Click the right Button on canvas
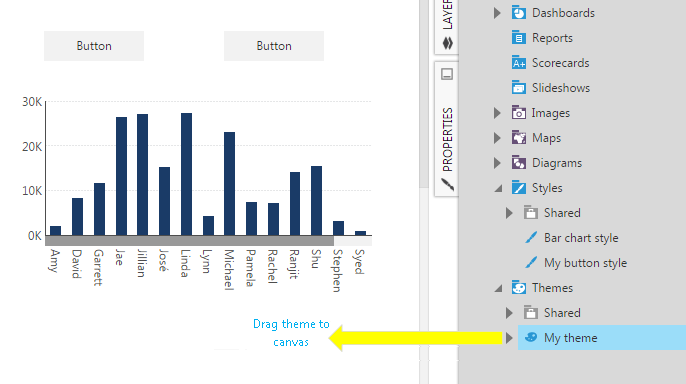 (x=274, y=46)
